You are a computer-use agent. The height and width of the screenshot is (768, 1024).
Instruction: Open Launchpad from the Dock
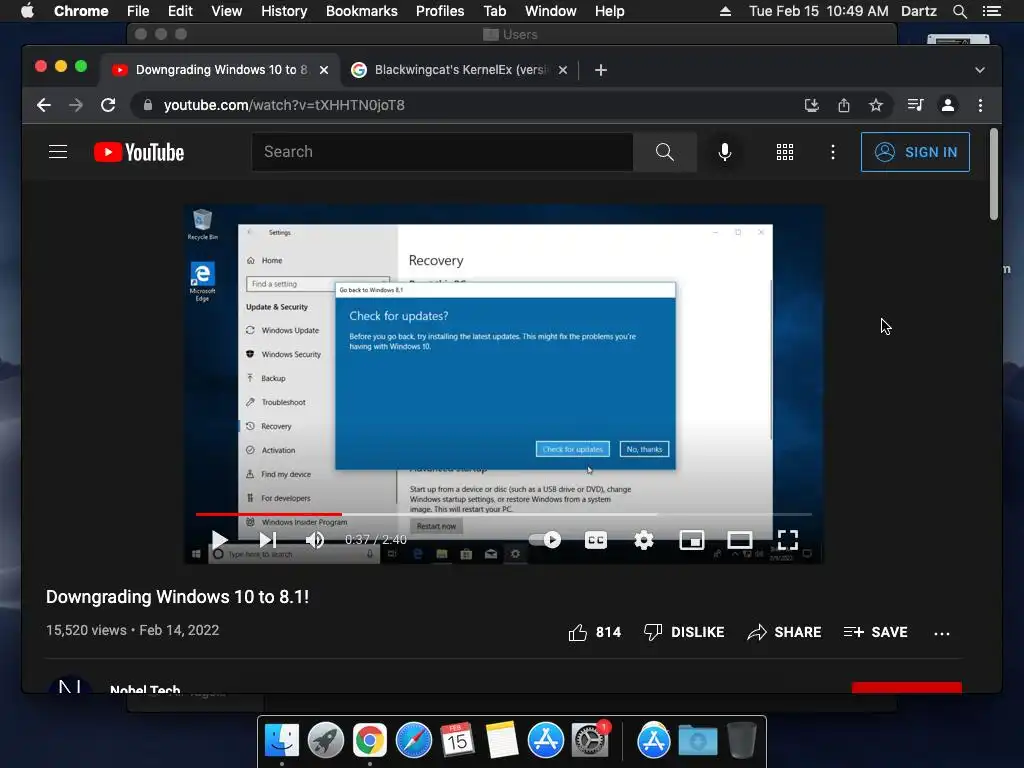pyautogui.click(x=325, y=741)
